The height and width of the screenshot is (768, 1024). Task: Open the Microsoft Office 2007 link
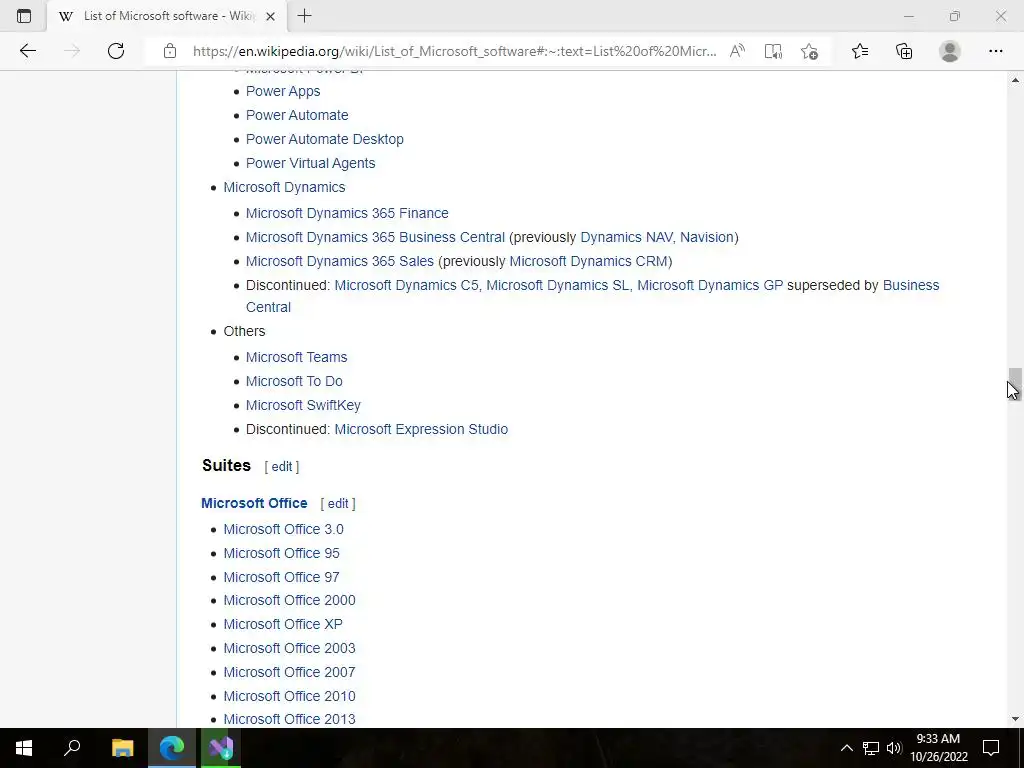tap(289, 673)
